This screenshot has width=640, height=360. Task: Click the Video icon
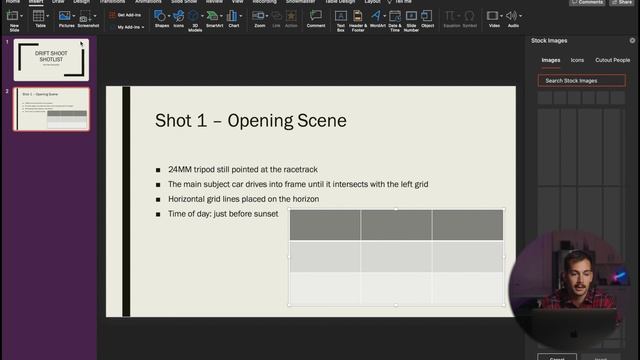pos(492,16)
